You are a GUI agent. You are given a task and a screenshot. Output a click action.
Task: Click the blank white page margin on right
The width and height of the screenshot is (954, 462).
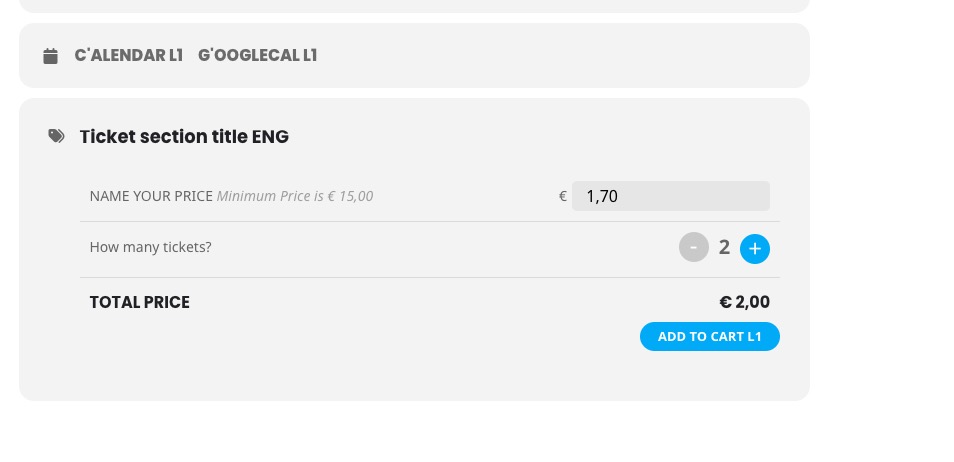[x=882, y=231]
